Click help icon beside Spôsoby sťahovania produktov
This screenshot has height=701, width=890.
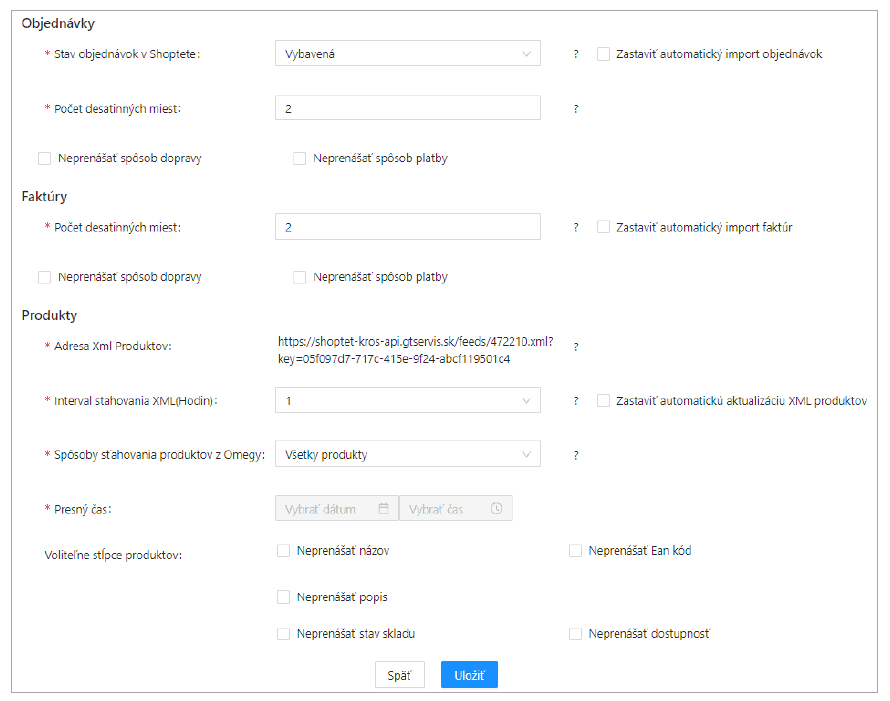pos(576,455)
